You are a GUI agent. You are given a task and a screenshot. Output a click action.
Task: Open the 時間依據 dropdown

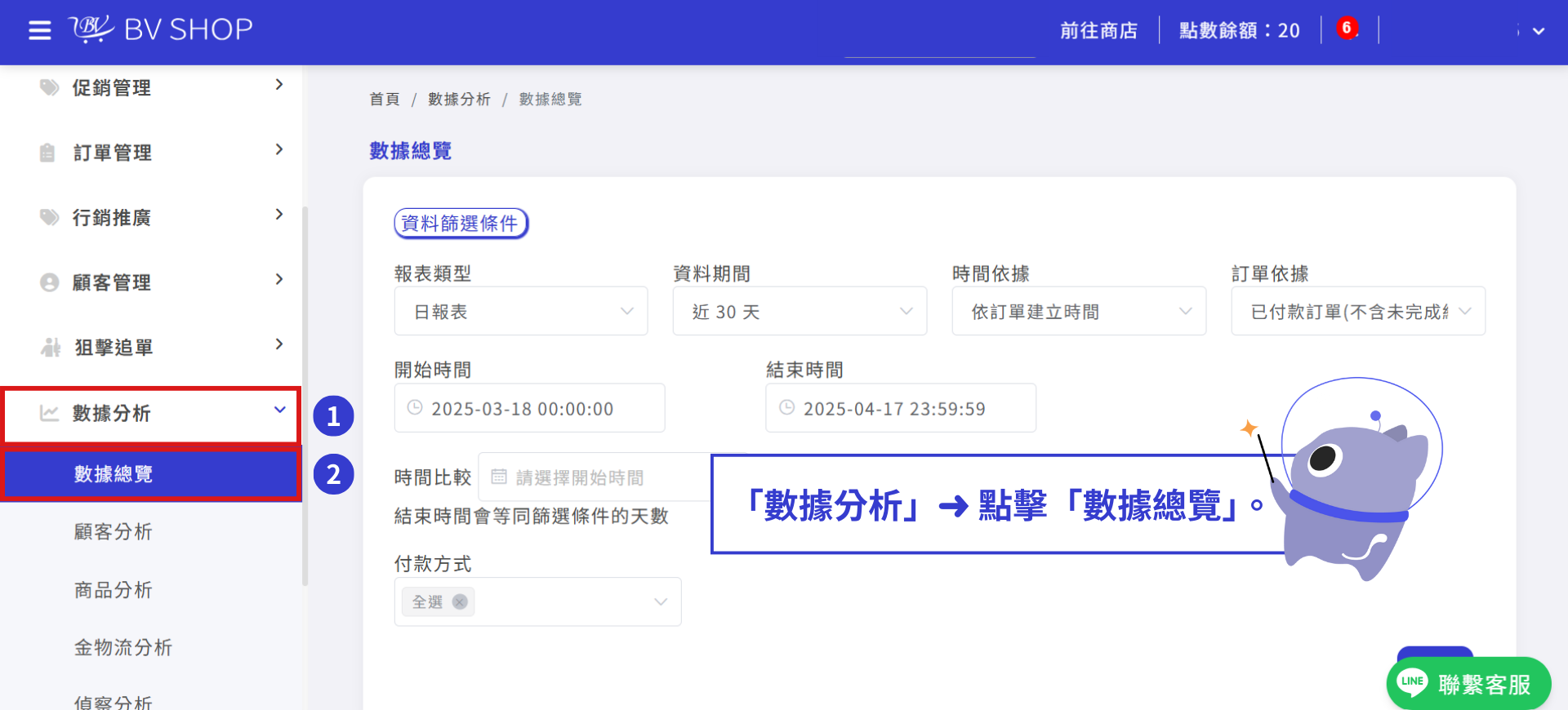pos(1079,311)
